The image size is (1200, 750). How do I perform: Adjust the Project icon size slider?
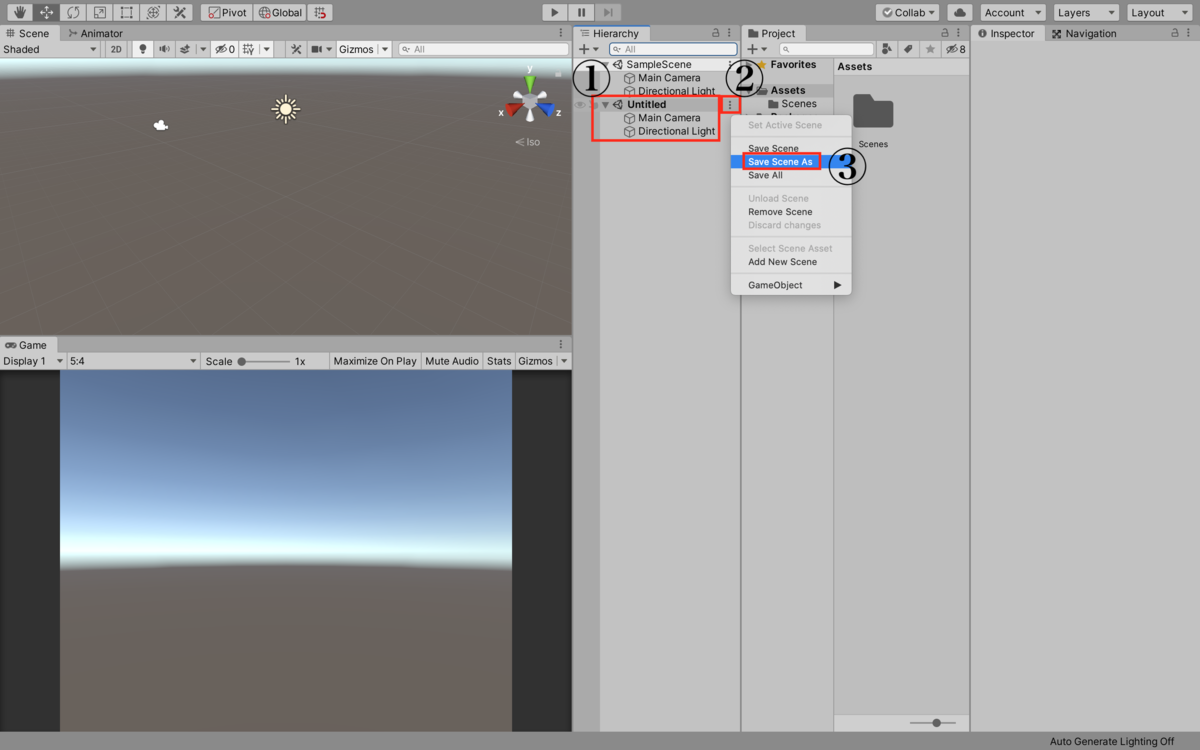(x=932, y=722)
